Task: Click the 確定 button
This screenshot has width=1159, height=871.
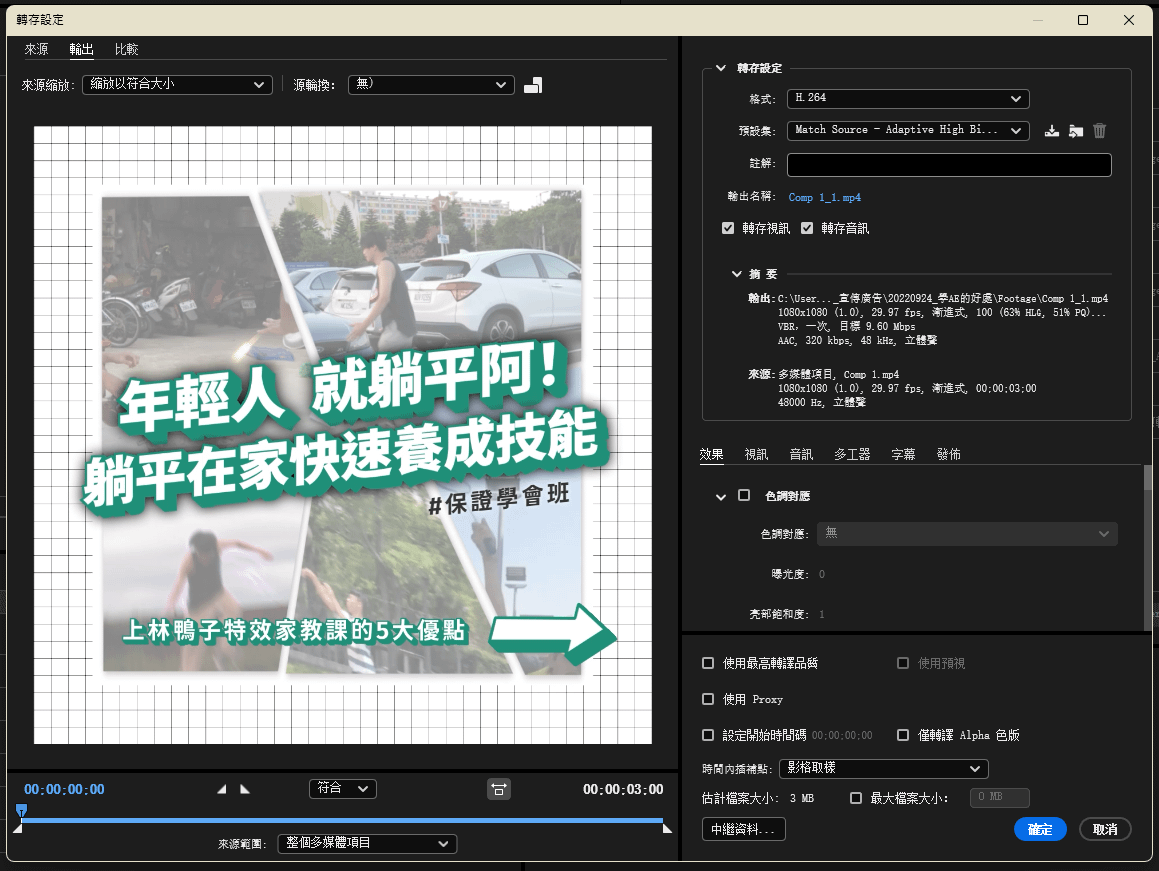Action: 1040,829
